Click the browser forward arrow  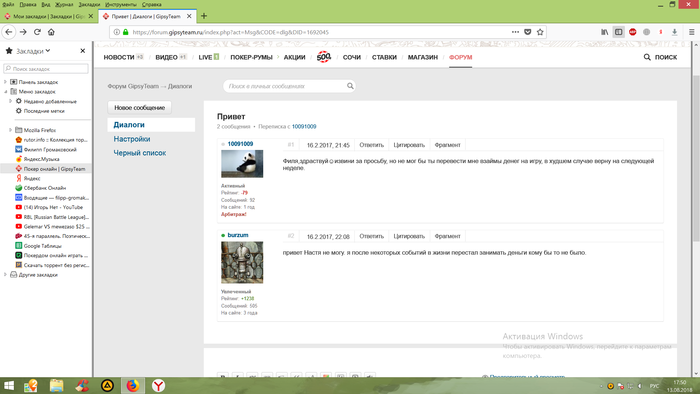click(x=23, y=32)
